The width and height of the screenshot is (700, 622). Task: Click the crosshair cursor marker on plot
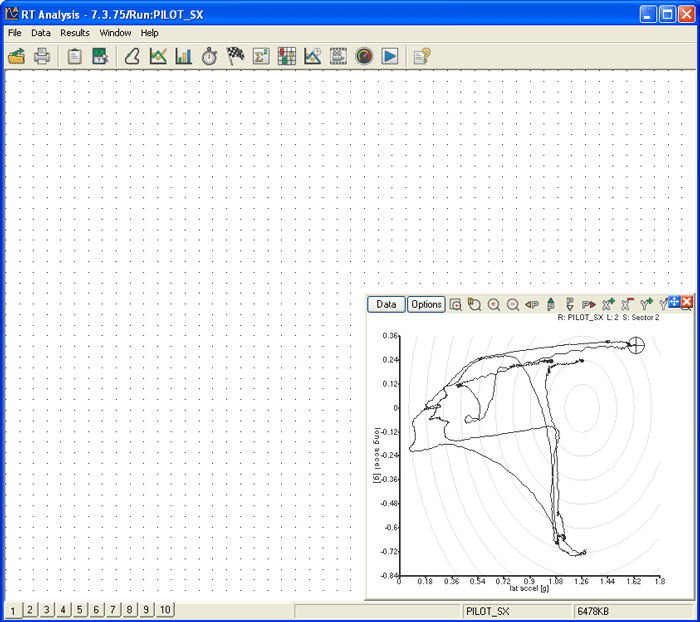tap(636, 345)
